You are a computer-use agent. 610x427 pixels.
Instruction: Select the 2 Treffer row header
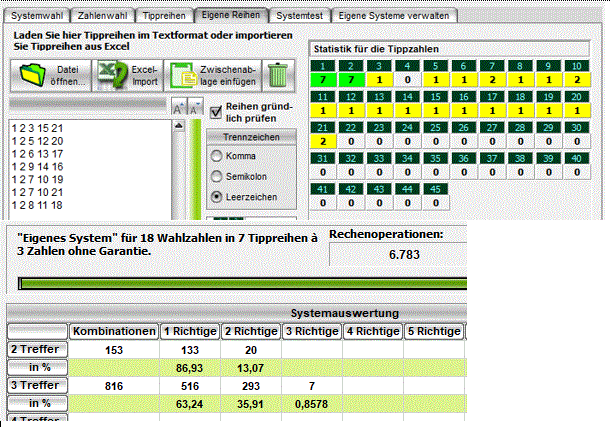coord(37,349)
